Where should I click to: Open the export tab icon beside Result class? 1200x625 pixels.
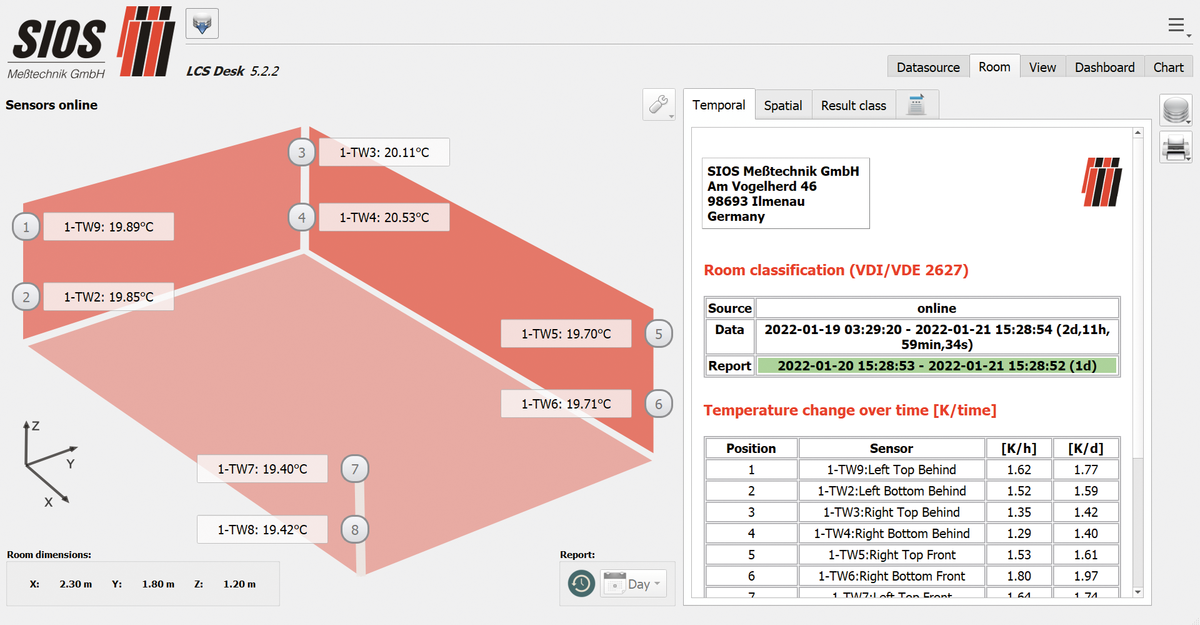[916, 105]
